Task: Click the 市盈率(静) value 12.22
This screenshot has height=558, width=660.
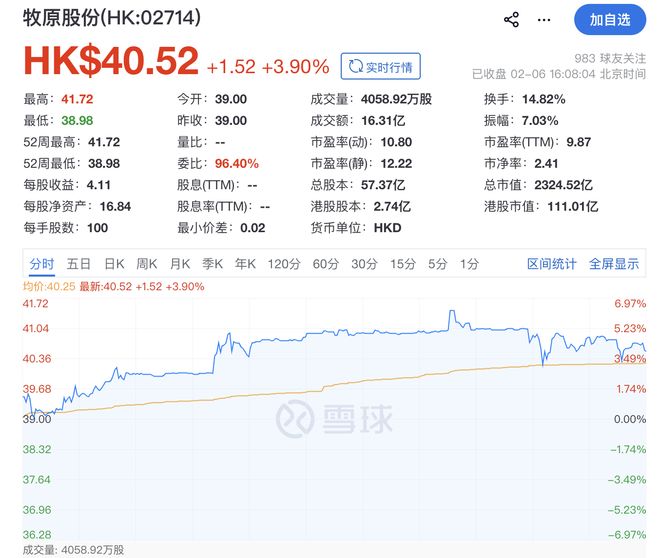Action: point(396,164)
